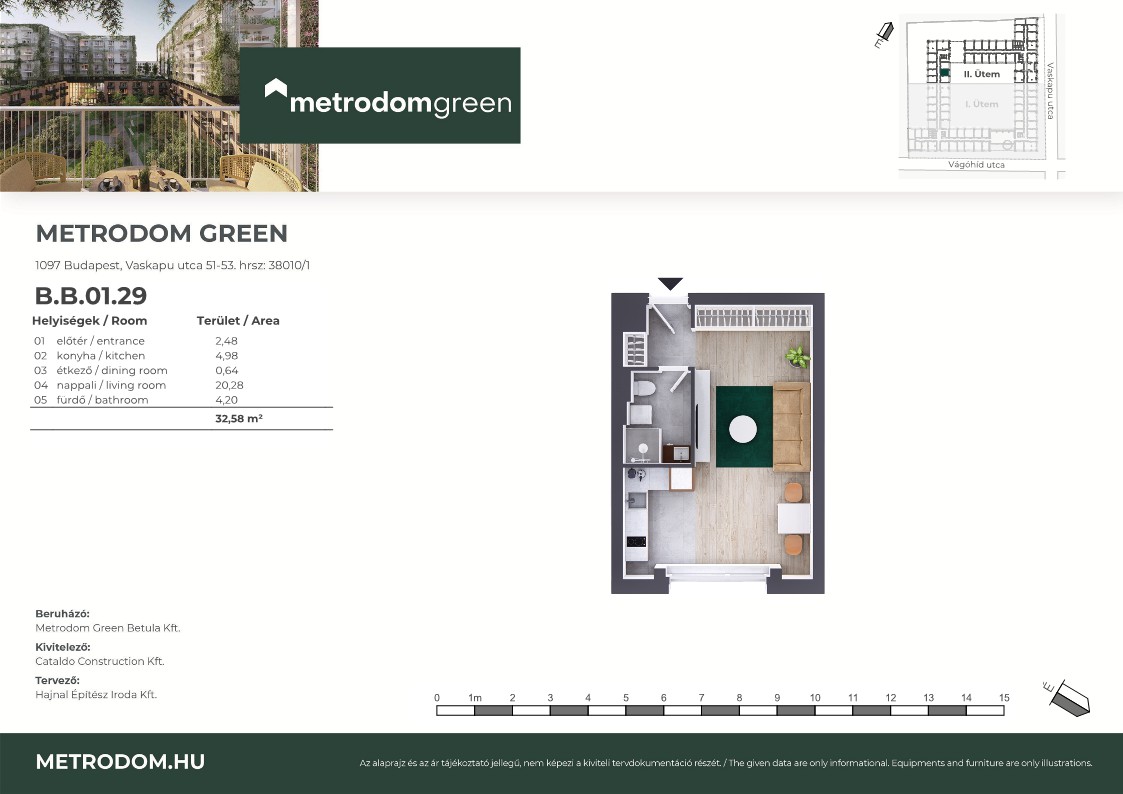The height and width of the screenshot is (794, 1123).
Task: Click the potted plant in the living room
Action: click(x=797, y=356)
